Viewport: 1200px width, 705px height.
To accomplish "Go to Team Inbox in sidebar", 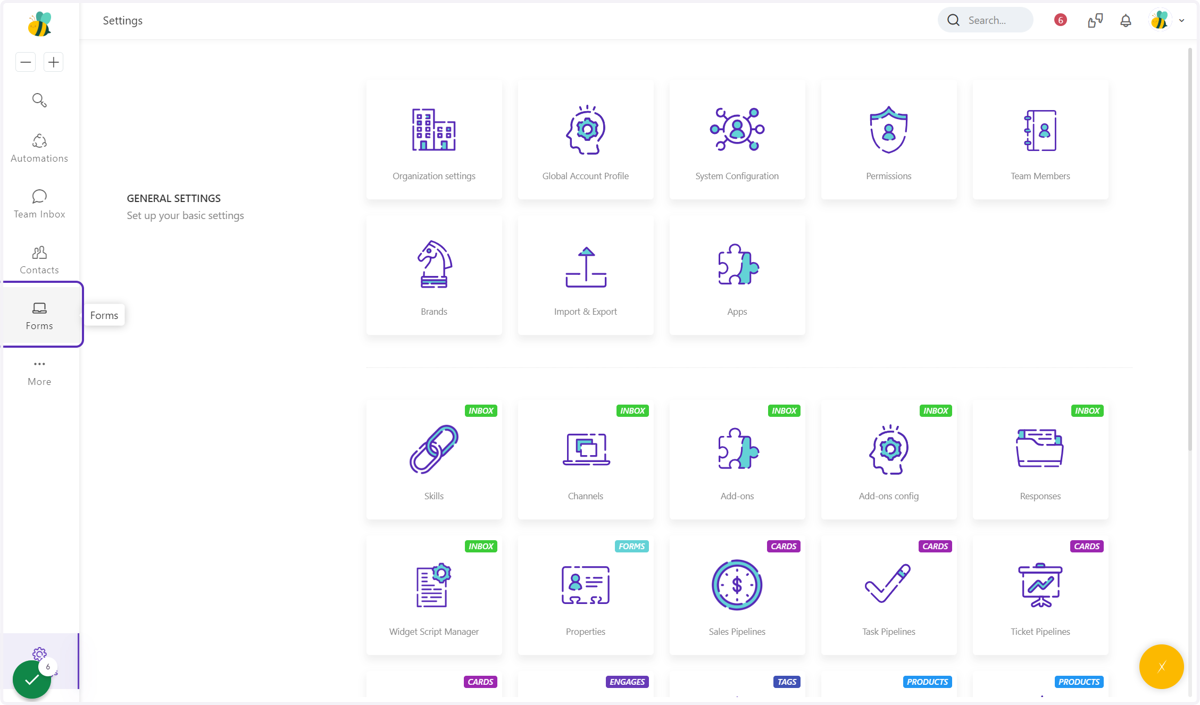I will coord(39,204).
